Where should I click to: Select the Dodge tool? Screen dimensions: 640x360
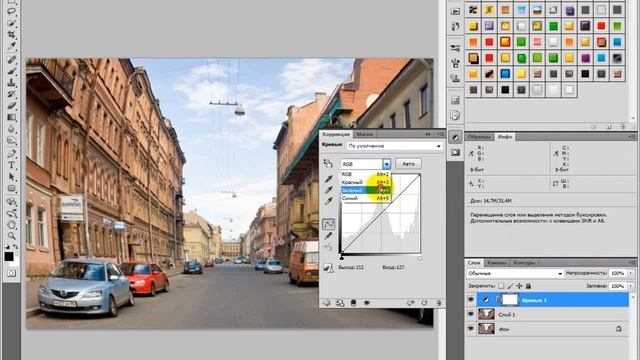[11, 141]
